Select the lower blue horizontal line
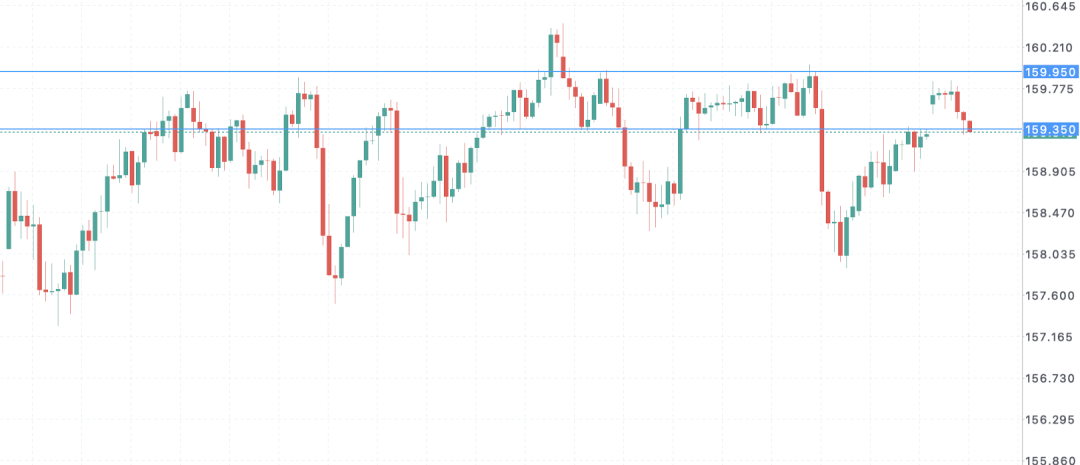Viewport: 1080px width, 465px height. click(x=510, y=129)
